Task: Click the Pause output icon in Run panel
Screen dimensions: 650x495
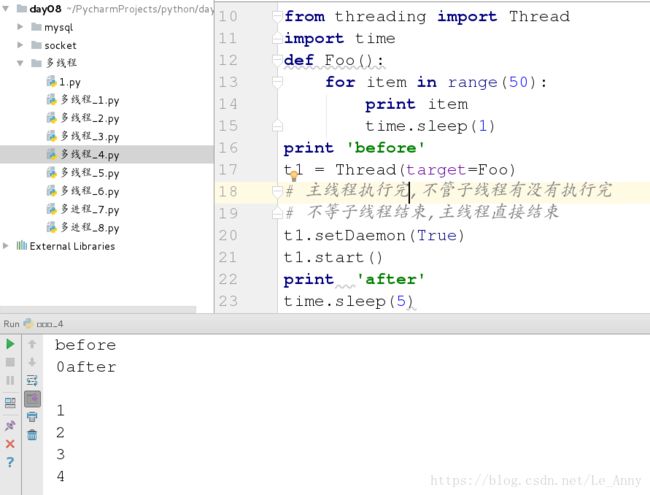Action: coord(10,380)
